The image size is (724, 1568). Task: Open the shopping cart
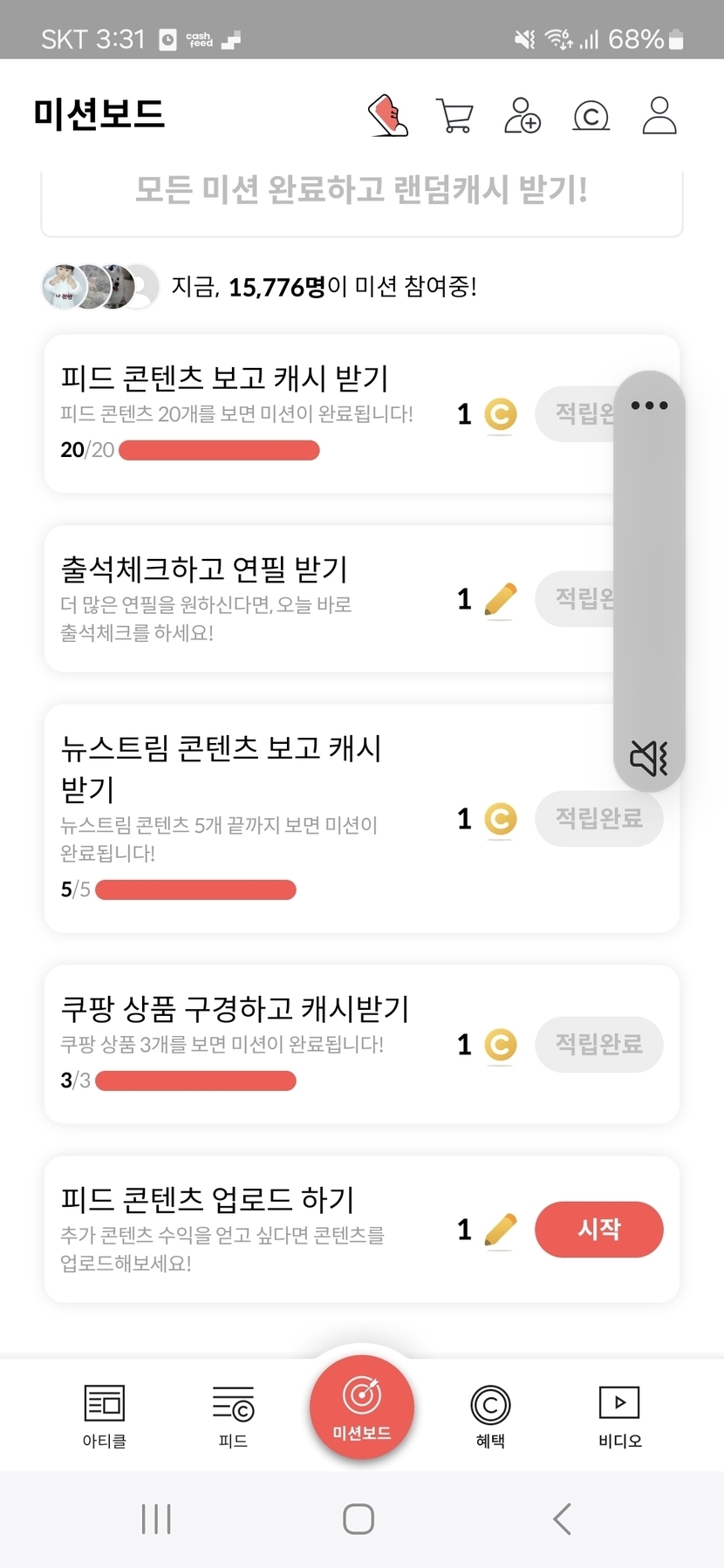tap(454, 116)
